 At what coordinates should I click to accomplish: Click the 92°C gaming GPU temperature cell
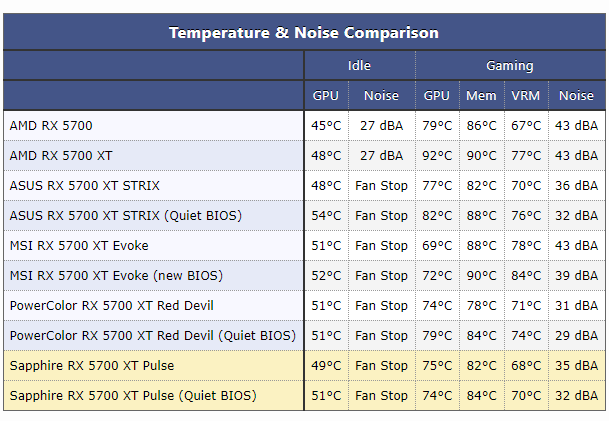tap(437, 156)
